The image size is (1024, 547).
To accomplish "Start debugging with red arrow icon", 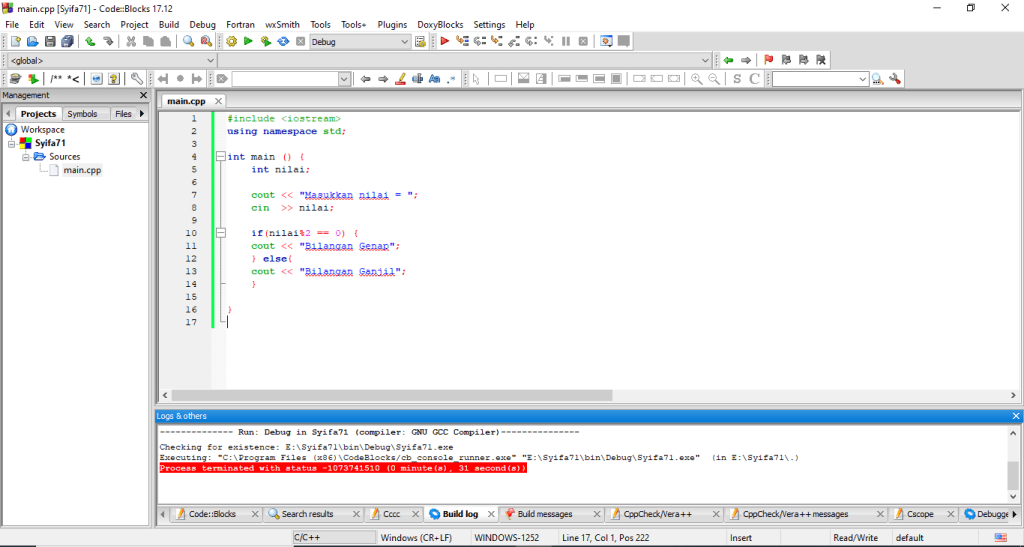I will click(445, 41).
